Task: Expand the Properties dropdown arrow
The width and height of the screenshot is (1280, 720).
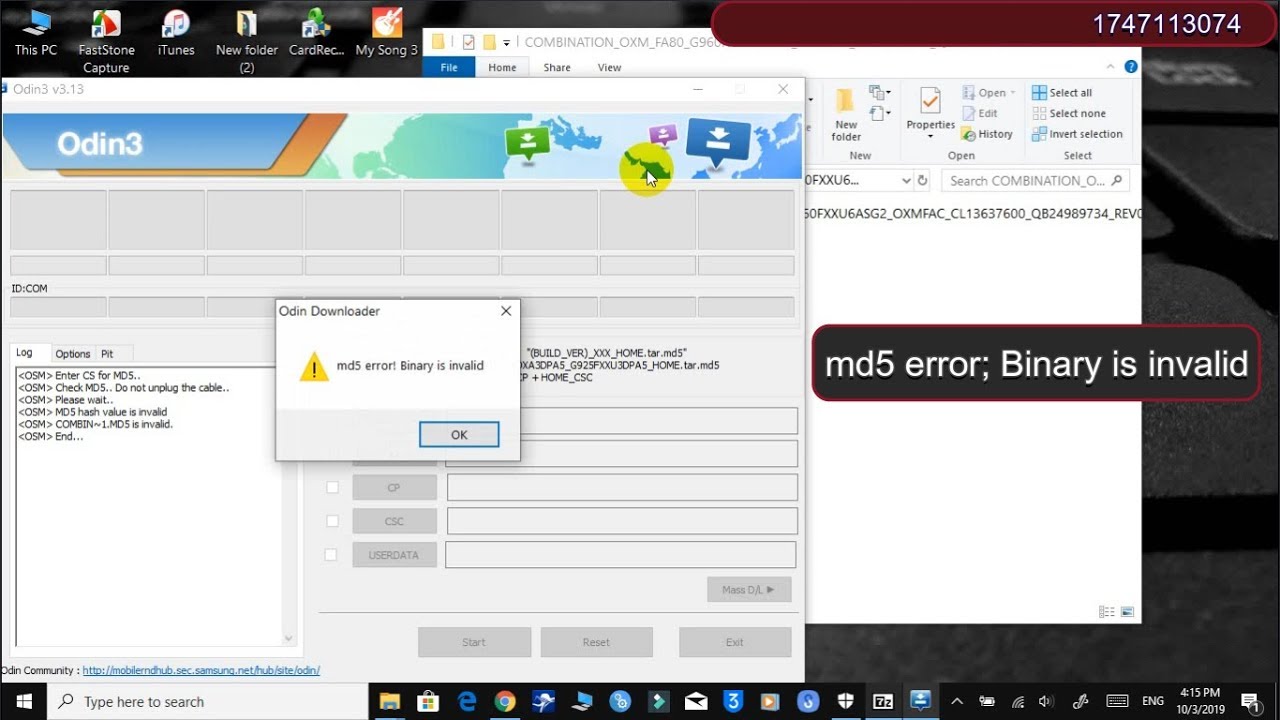Action: pos(930,137)
